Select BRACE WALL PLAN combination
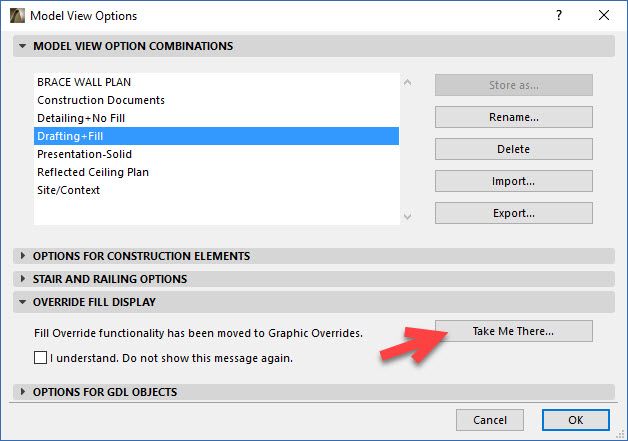Image resolution: width=628 pixels, height=441 pixels. (84, 82)
